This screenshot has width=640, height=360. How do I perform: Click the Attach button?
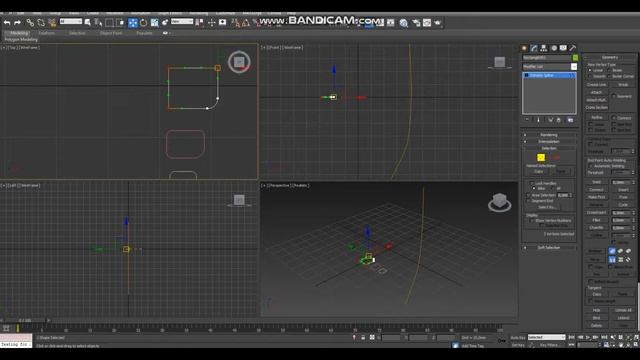596,93
